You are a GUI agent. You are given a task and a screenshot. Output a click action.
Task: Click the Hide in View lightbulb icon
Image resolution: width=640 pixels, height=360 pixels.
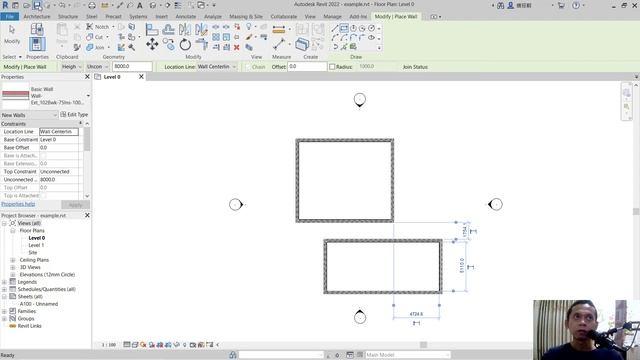(x=249, y=27)
